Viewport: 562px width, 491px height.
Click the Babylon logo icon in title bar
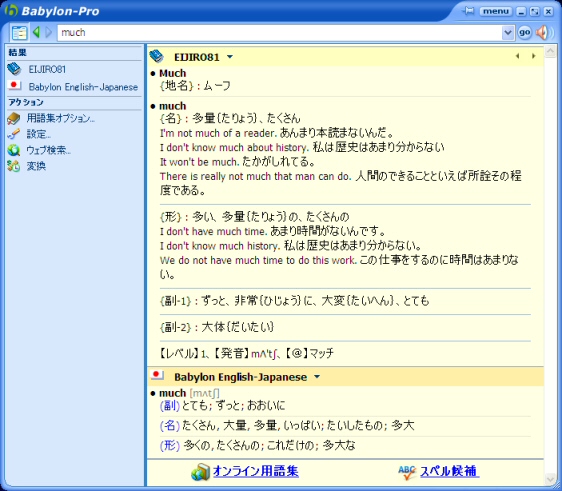click(x=11, y=10)
